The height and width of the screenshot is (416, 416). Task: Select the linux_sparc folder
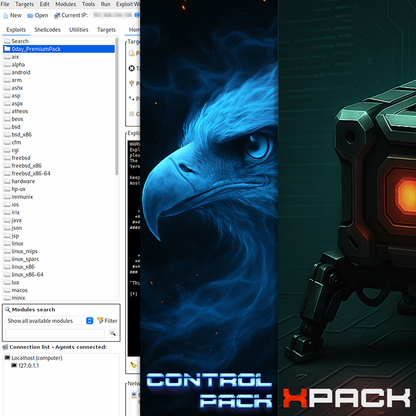25,259
